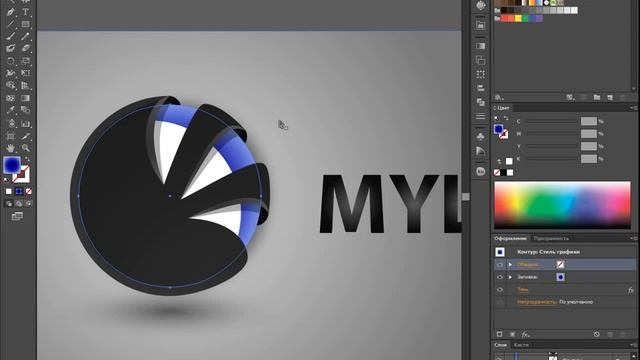Open the Оформление panel flyout menu

(x=633, y=238)
